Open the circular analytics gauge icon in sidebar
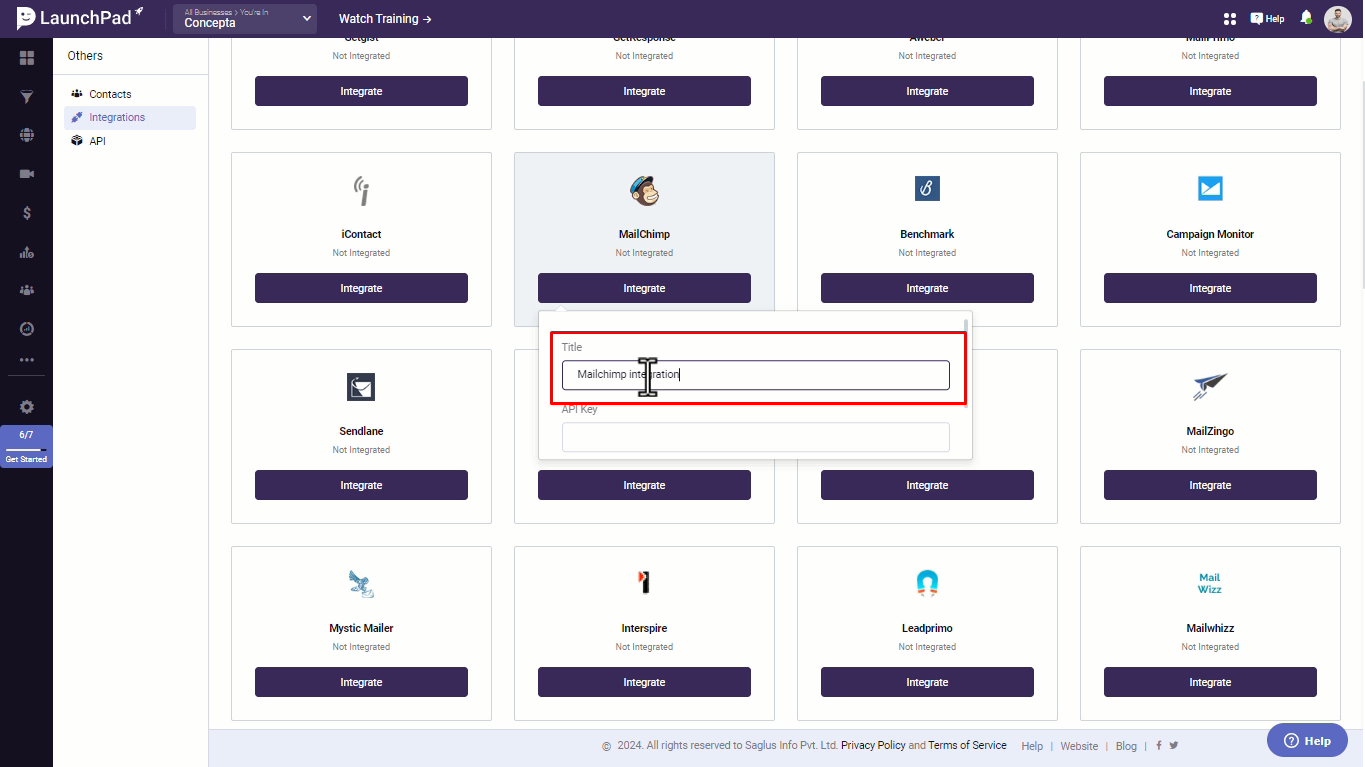 coord(27,328)
